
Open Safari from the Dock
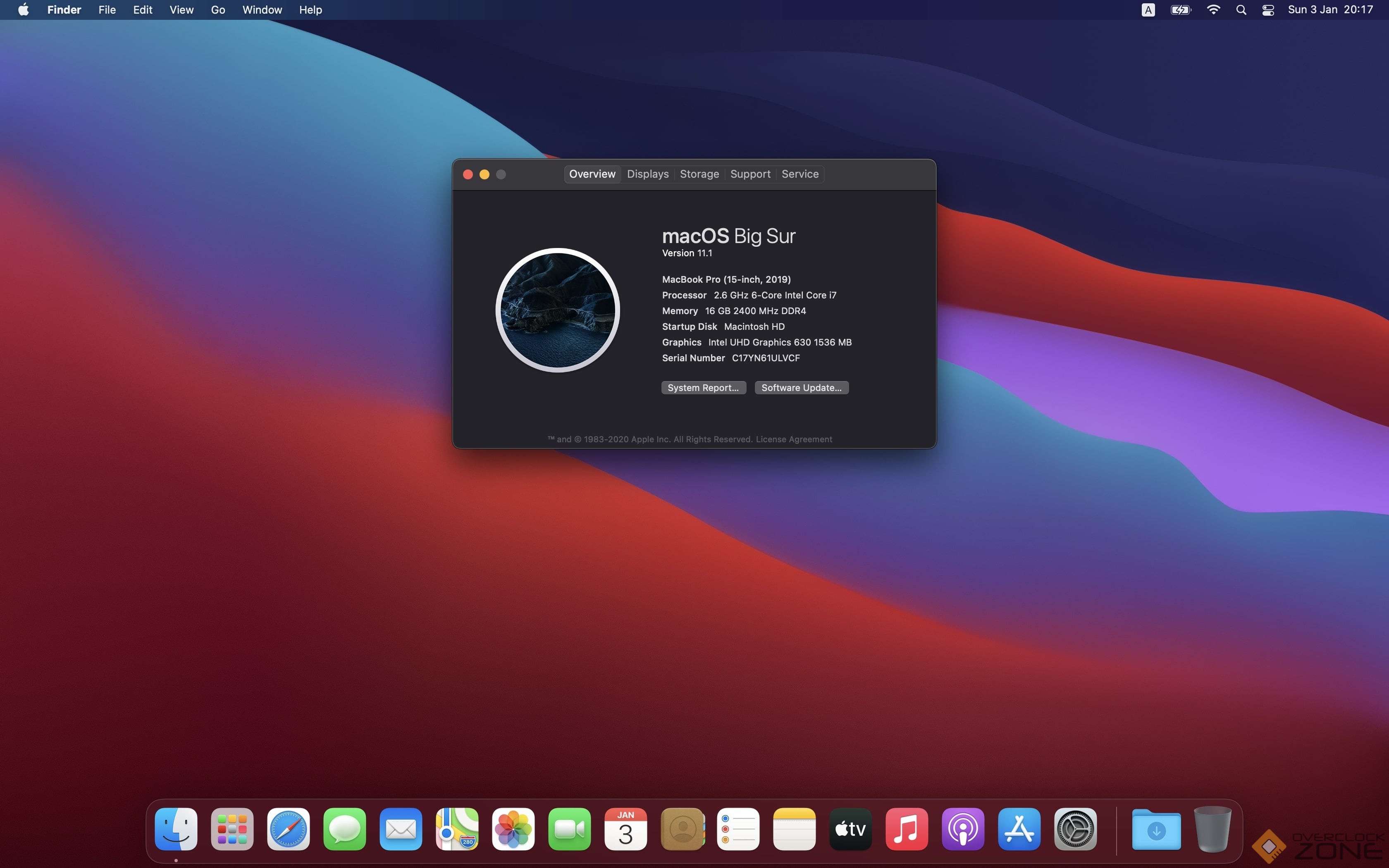[288, 829]
